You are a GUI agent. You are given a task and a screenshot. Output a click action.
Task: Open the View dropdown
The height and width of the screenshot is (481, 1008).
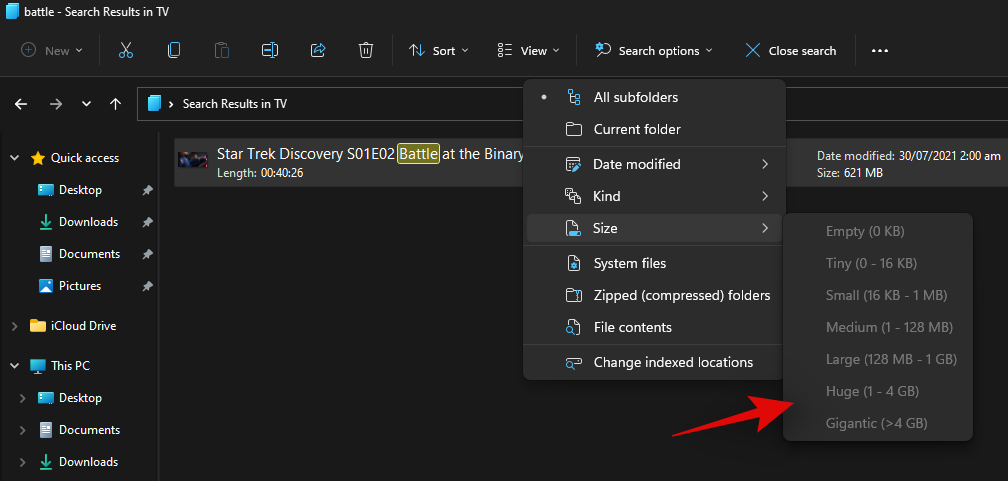[528, 50]
